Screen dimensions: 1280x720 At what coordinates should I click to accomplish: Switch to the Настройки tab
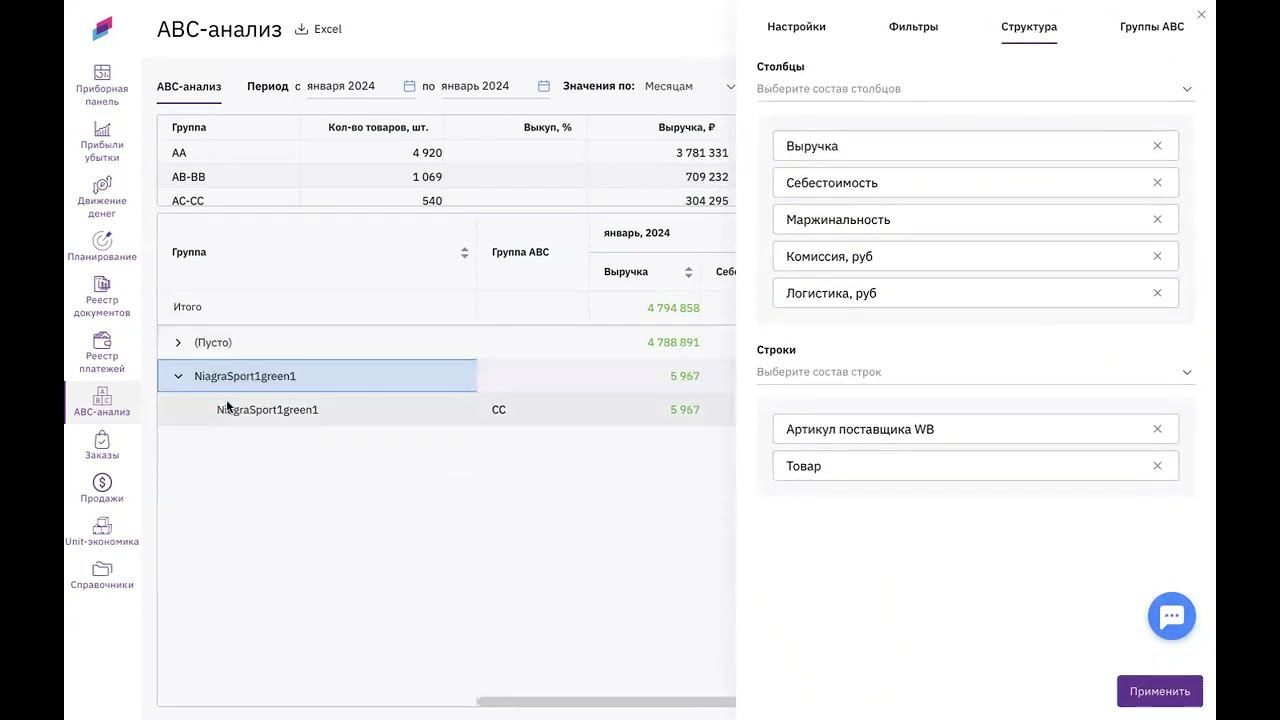click(796, 27)
